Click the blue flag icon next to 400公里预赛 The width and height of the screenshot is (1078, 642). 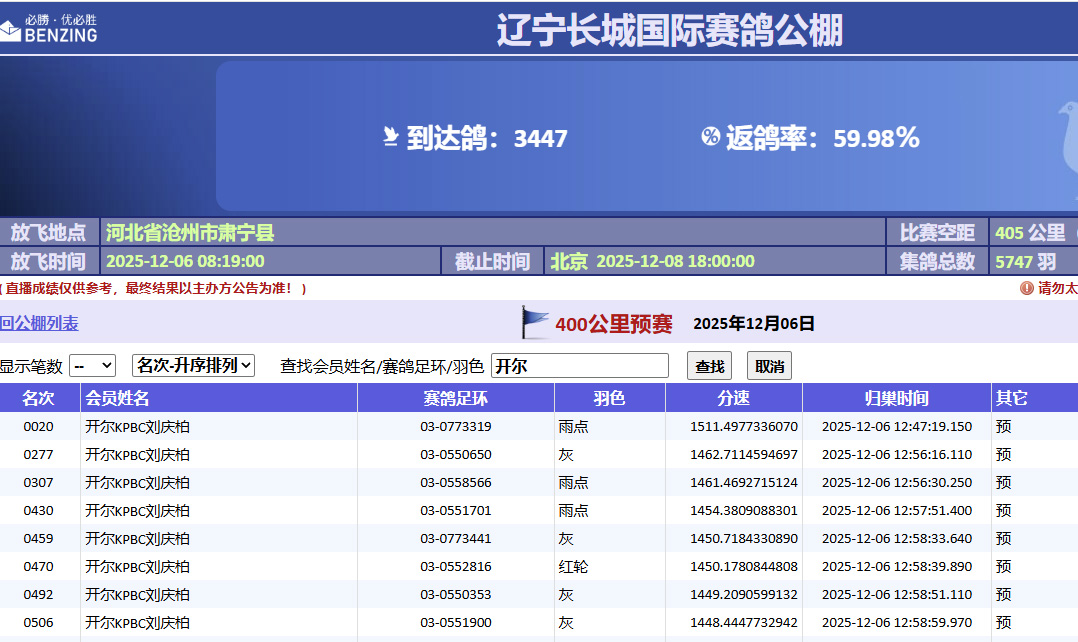[536, 323]
